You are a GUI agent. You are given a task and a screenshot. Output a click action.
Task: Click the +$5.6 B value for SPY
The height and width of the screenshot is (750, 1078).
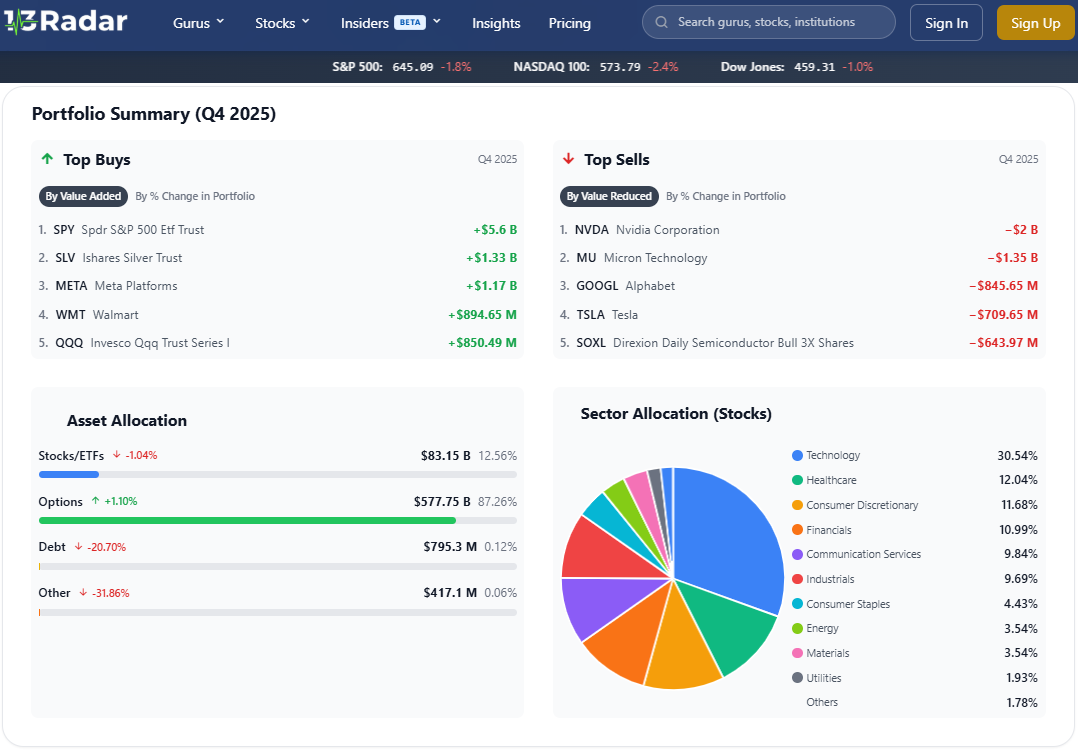(495, 230)
